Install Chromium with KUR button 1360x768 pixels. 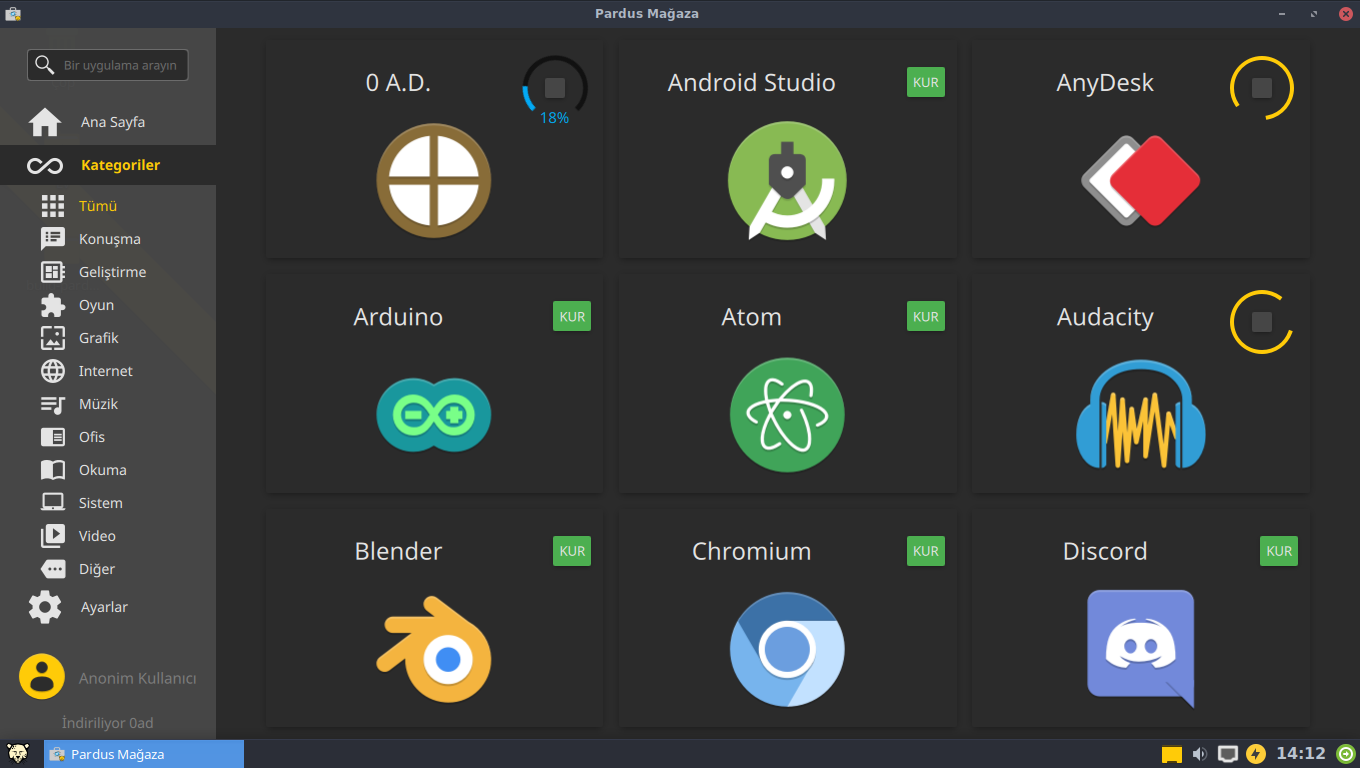pos(926,551)
